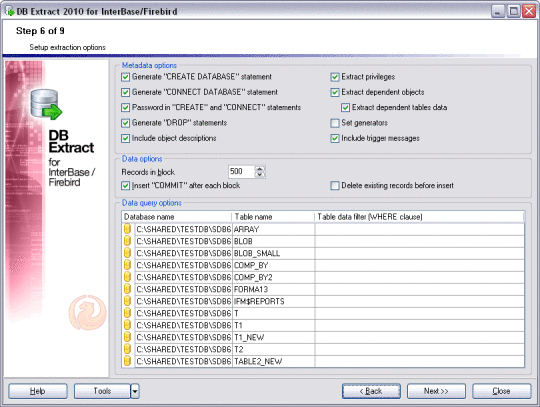Toggle Password in CREATE and CONNECT statements

125,107
